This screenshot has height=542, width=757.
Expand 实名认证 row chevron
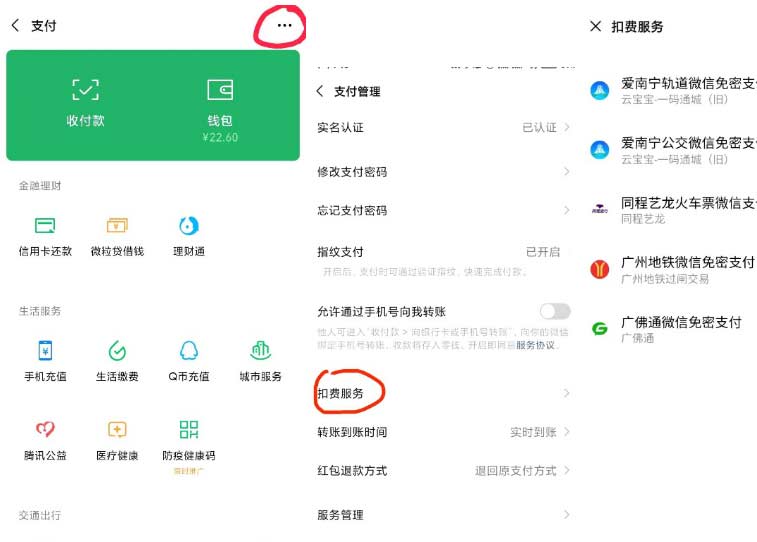pos(567,127)
